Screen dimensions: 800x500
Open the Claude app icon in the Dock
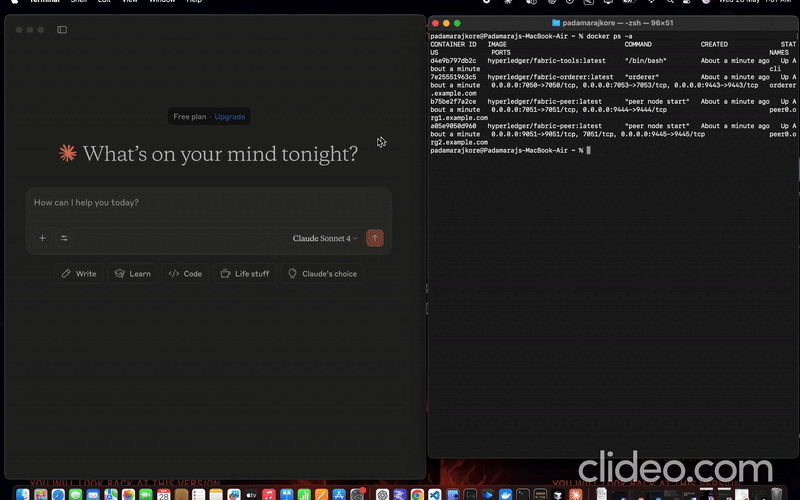(x=576, y=494)
